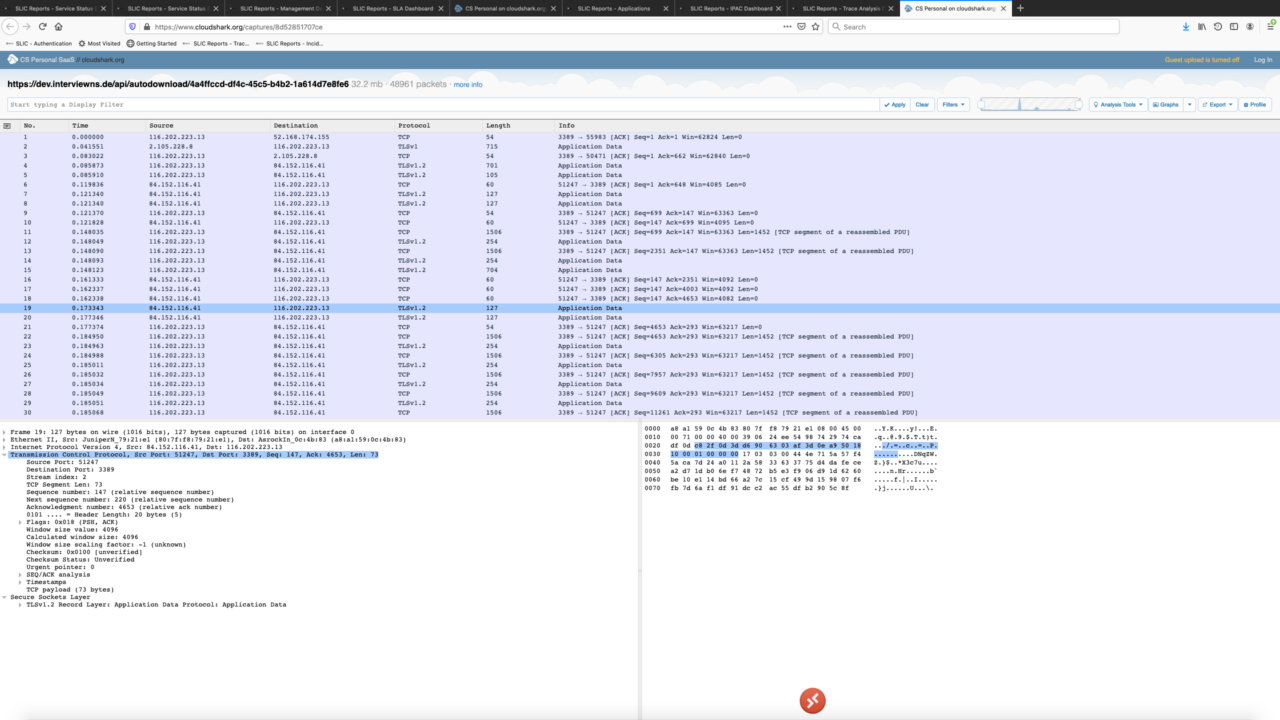The image size is (1280, 720).
Task: Open the page actions three-dots menu
Action: (x=788, y=26)
